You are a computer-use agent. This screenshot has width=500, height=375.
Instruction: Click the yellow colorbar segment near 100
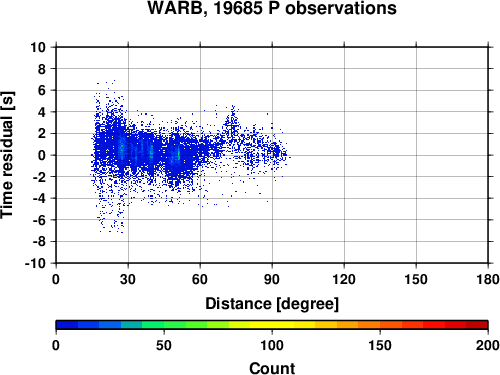tap(272, 324)
